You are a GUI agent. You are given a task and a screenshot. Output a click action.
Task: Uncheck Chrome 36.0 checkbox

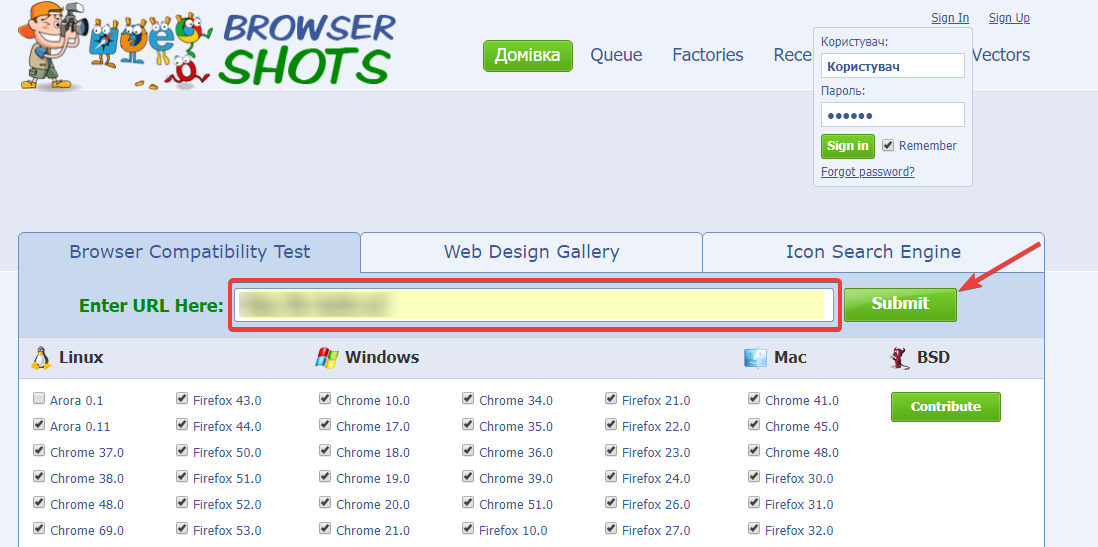(468, 450)
